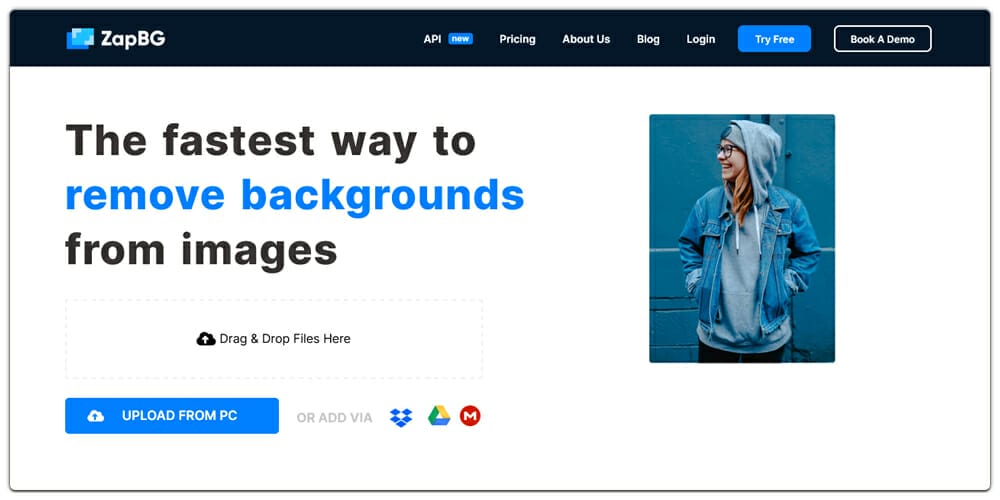Click the dashed file drop zone
The height and width of the screenshot is (500, 1000).
273,362
